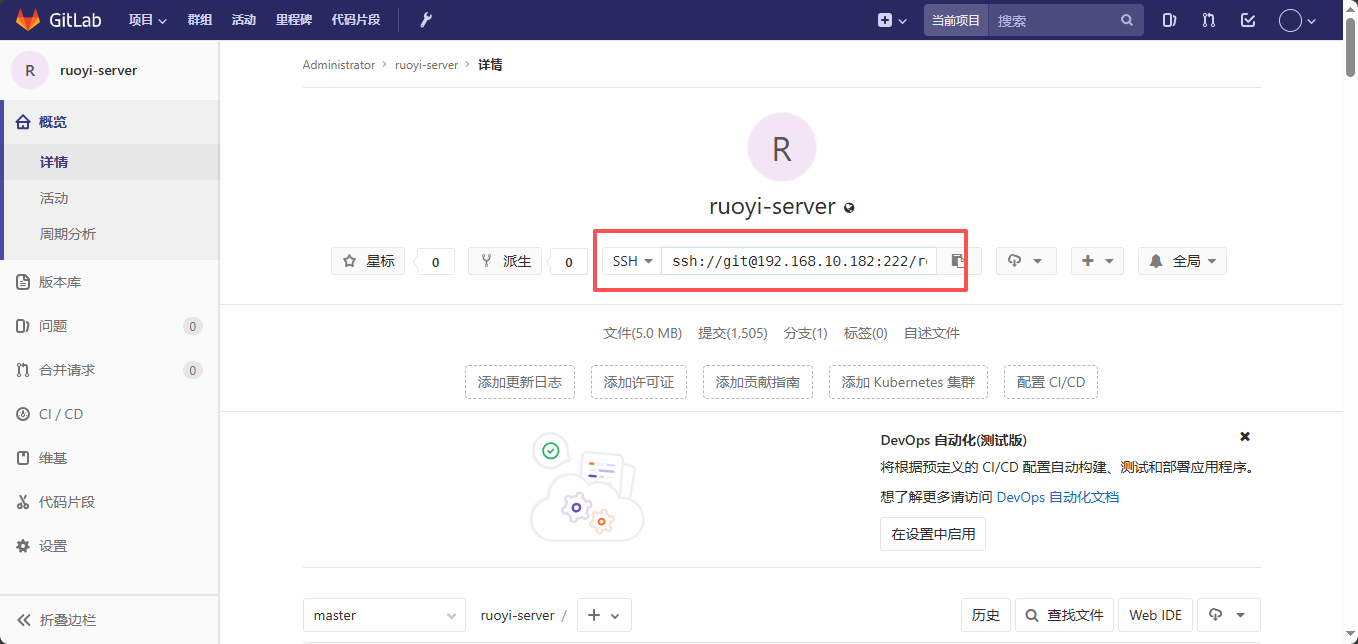
Task: Click the star count 0
Action: pos(435,262)
